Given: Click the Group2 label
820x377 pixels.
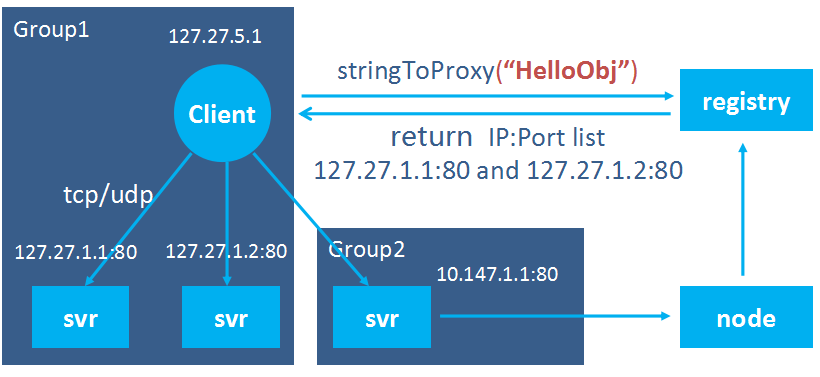Looking at the screenshot, I should pyautogui.click(x=367, y=250).
